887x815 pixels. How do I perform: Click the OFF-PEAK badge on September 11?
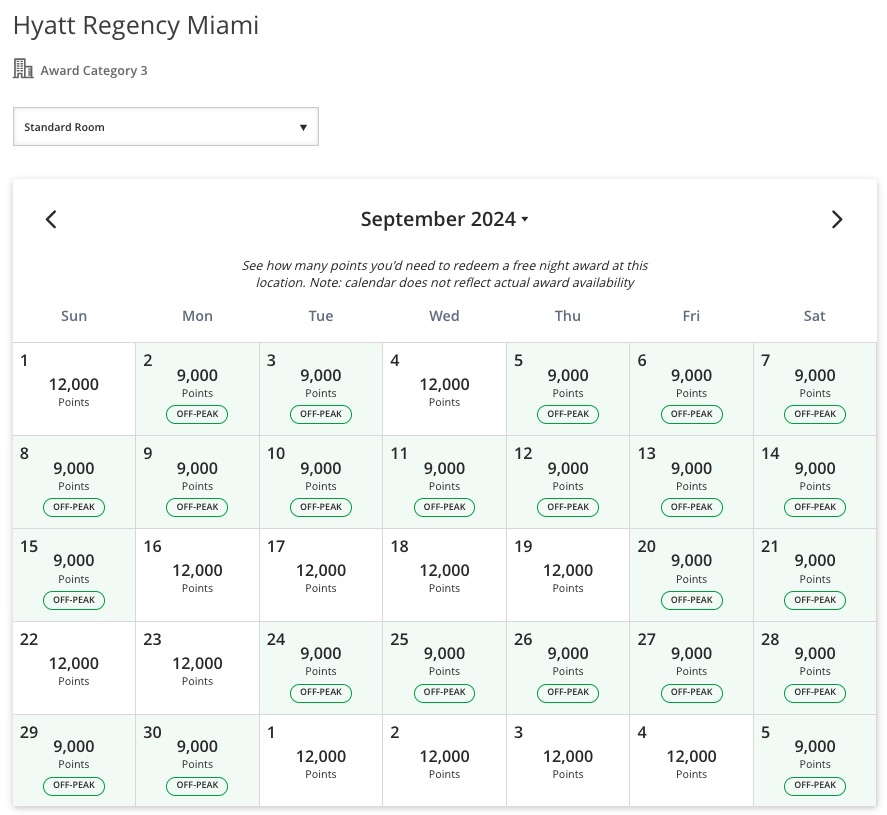click(x=444, y=507)
